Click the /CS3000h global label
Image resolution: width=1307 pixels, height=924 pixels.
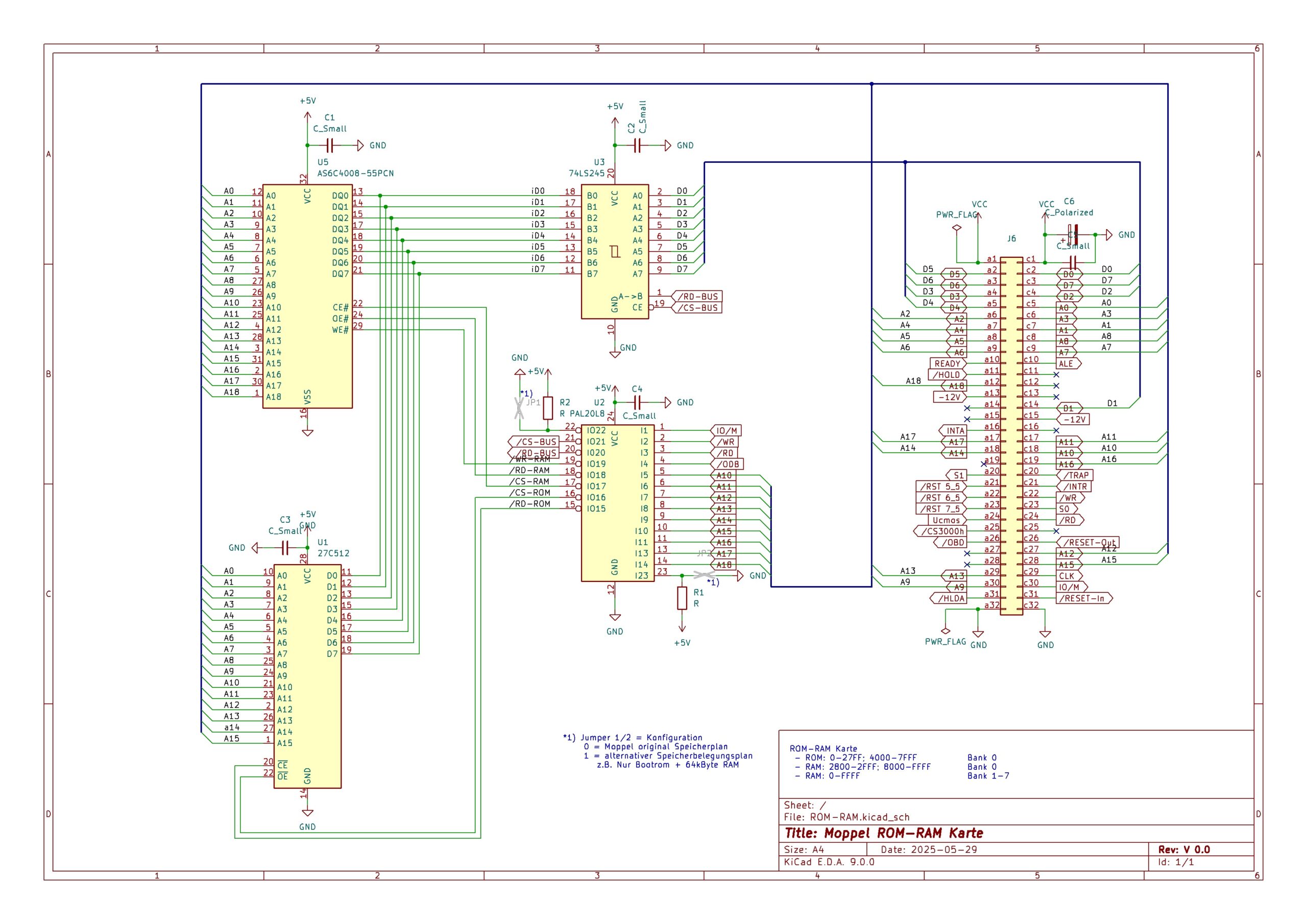[x=941, y=531]
